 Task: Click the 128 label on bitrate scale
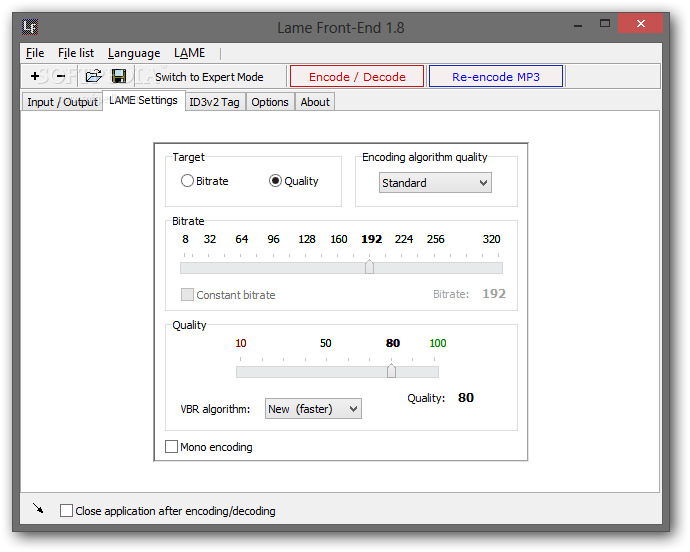[x=307, y=239]
